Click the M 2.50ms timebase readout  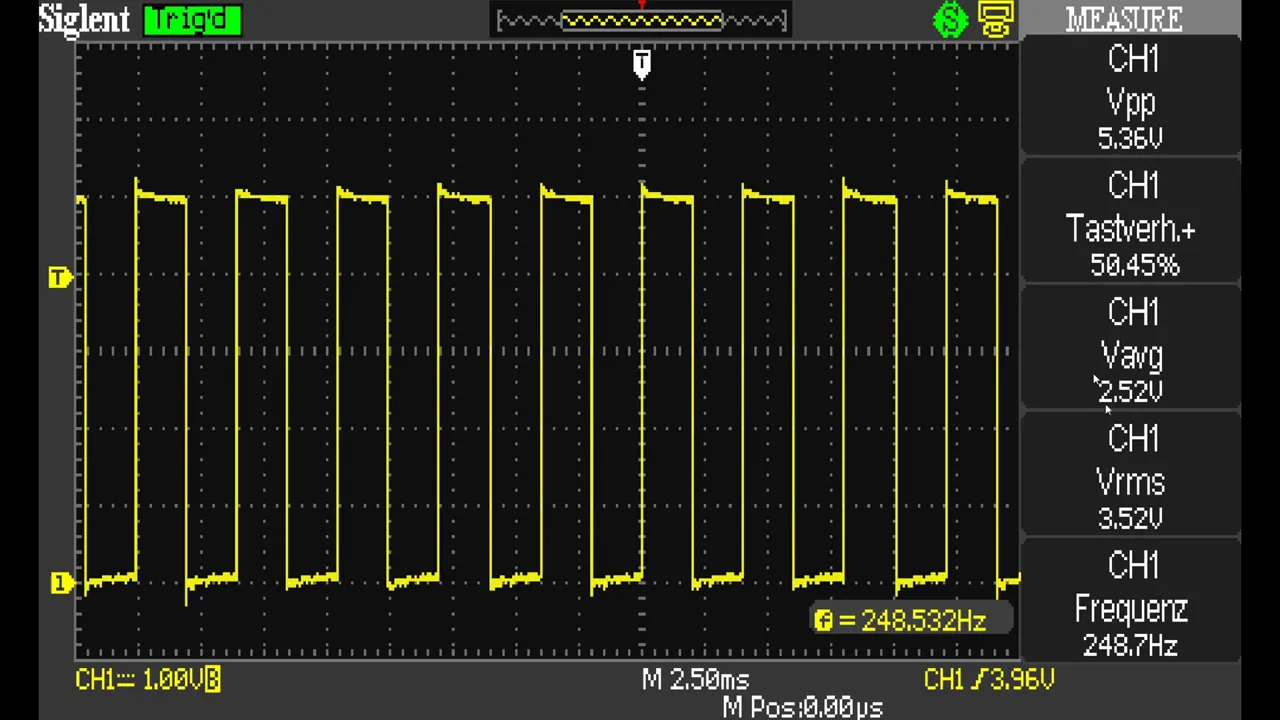point(695,680)
